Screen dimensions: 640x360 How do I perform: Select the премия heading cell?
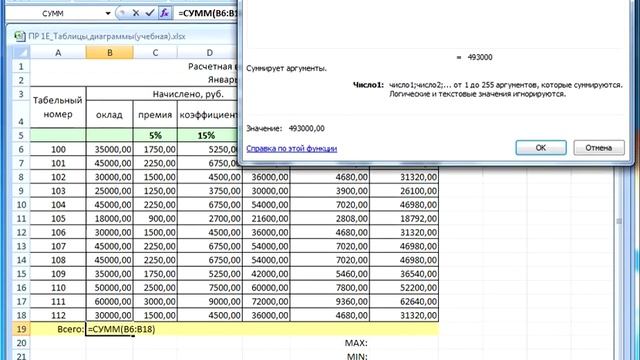[155, 115]
